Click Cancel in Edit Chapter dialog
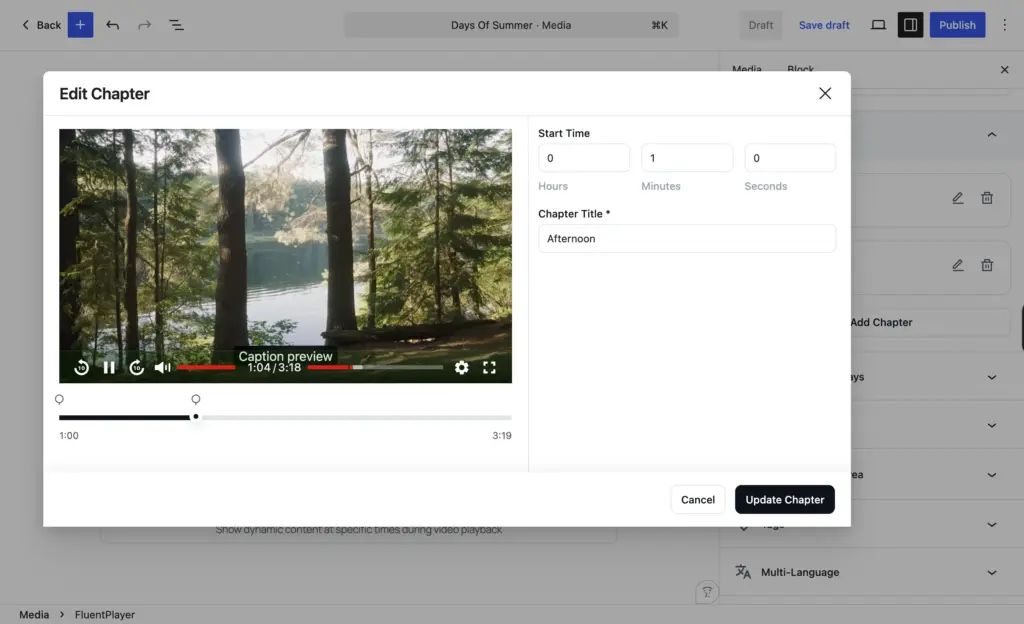1024x624 pixels. point(697,499)
